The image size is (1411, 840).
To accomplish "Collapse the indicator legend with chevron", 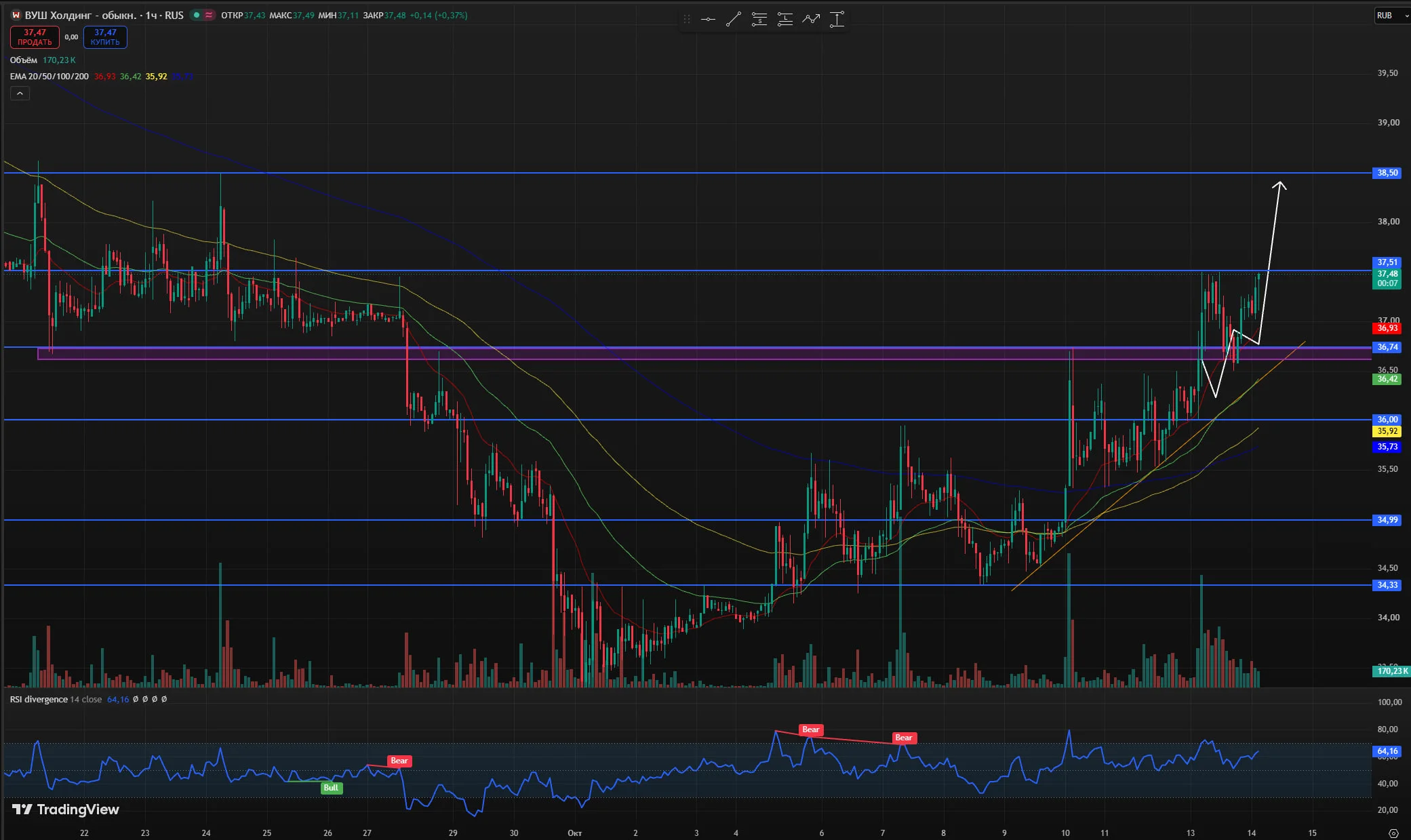I will 20,94.
